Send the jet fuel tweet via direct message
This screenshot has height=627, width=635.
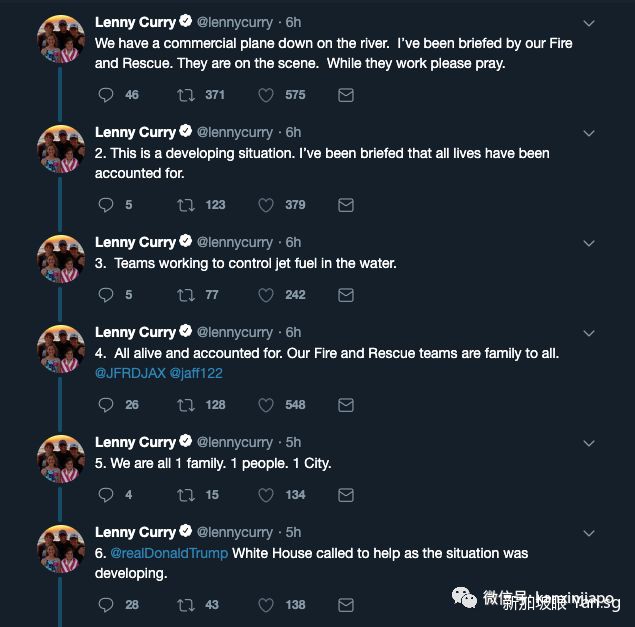(346, 295)
